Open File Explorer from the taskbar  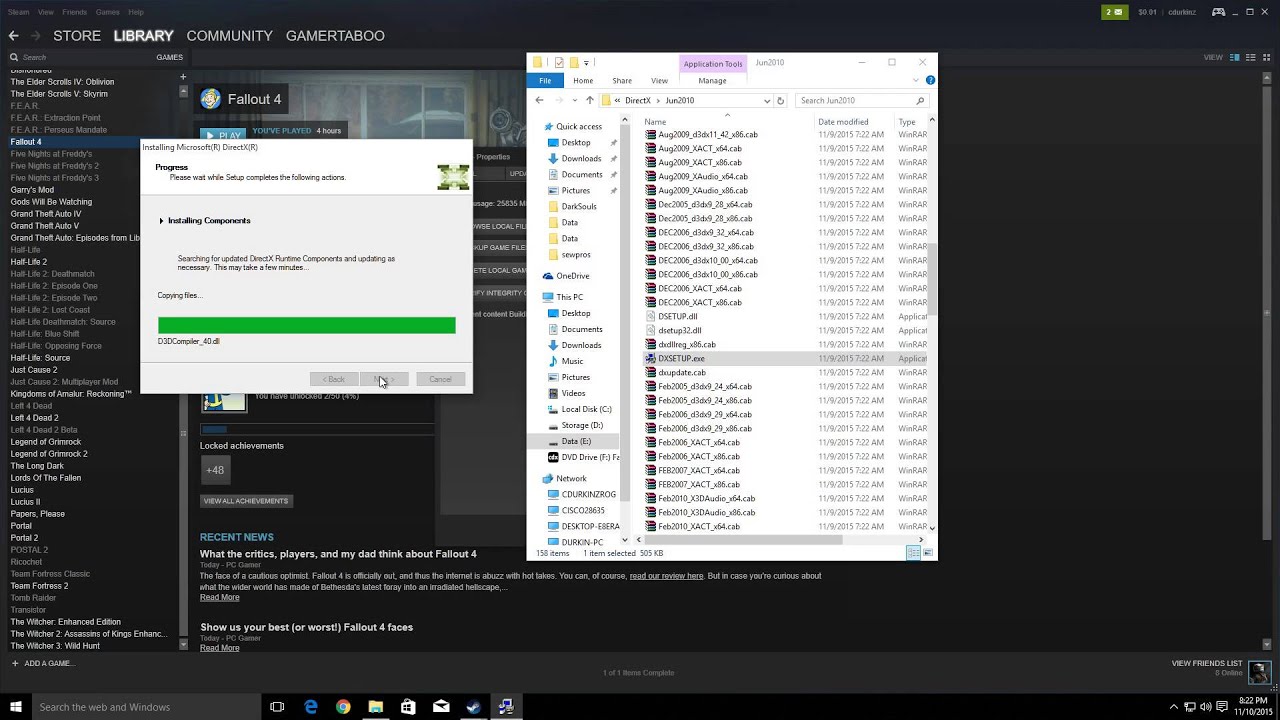(x=376, y=707)
